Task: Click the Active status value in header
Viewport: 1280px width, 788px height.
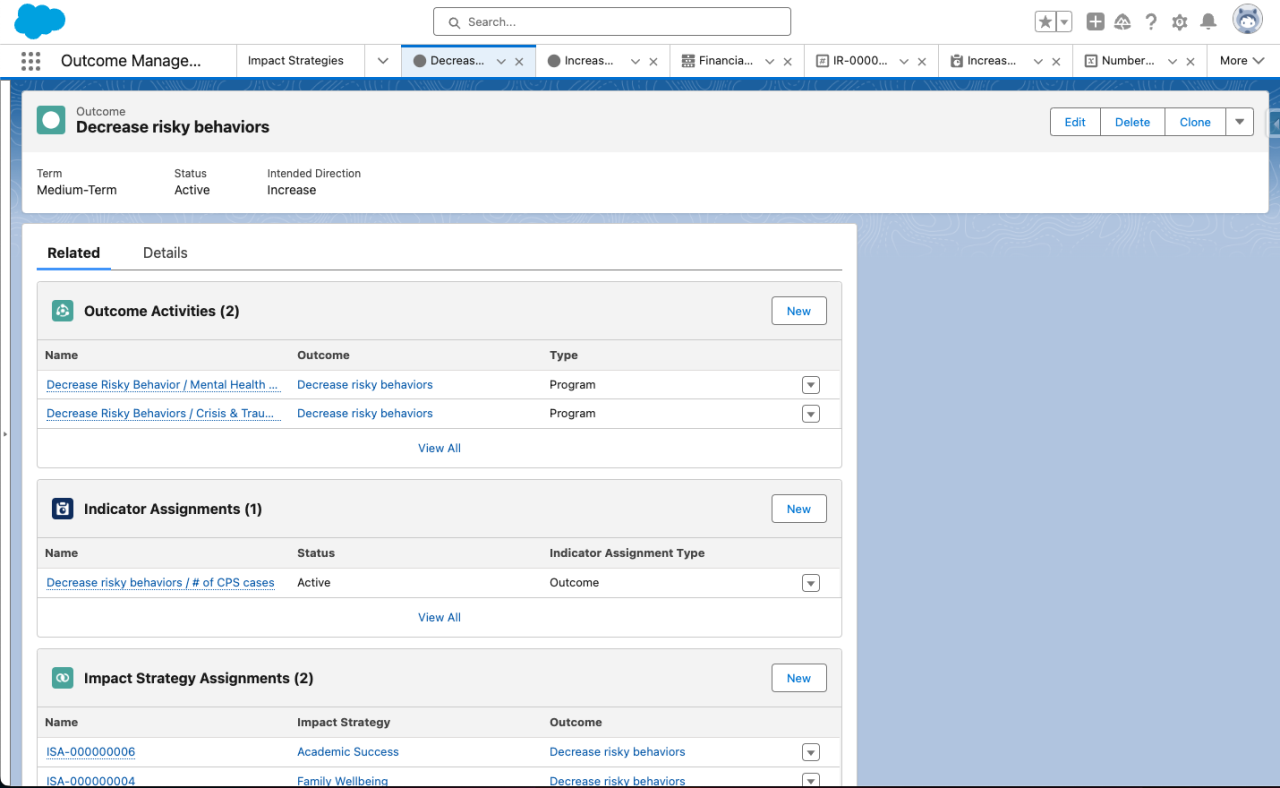Action: (x=192, y=190)
